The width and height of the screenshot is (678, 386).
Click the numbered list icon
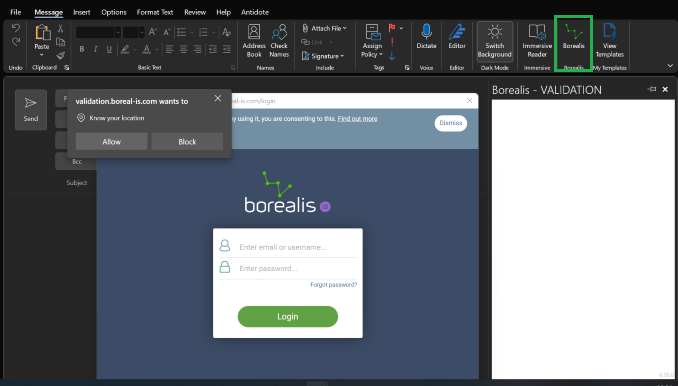pyautogui.click(x=203, y=32)
